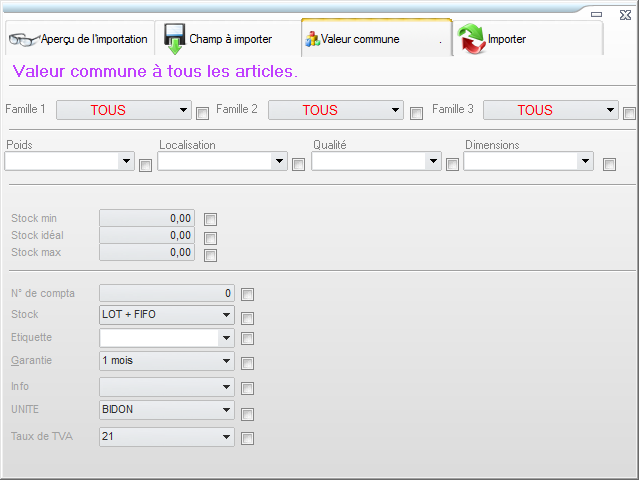Click the red-green arrows Importer icon
The height and width of the screenshot is (480, 639).
471,39
